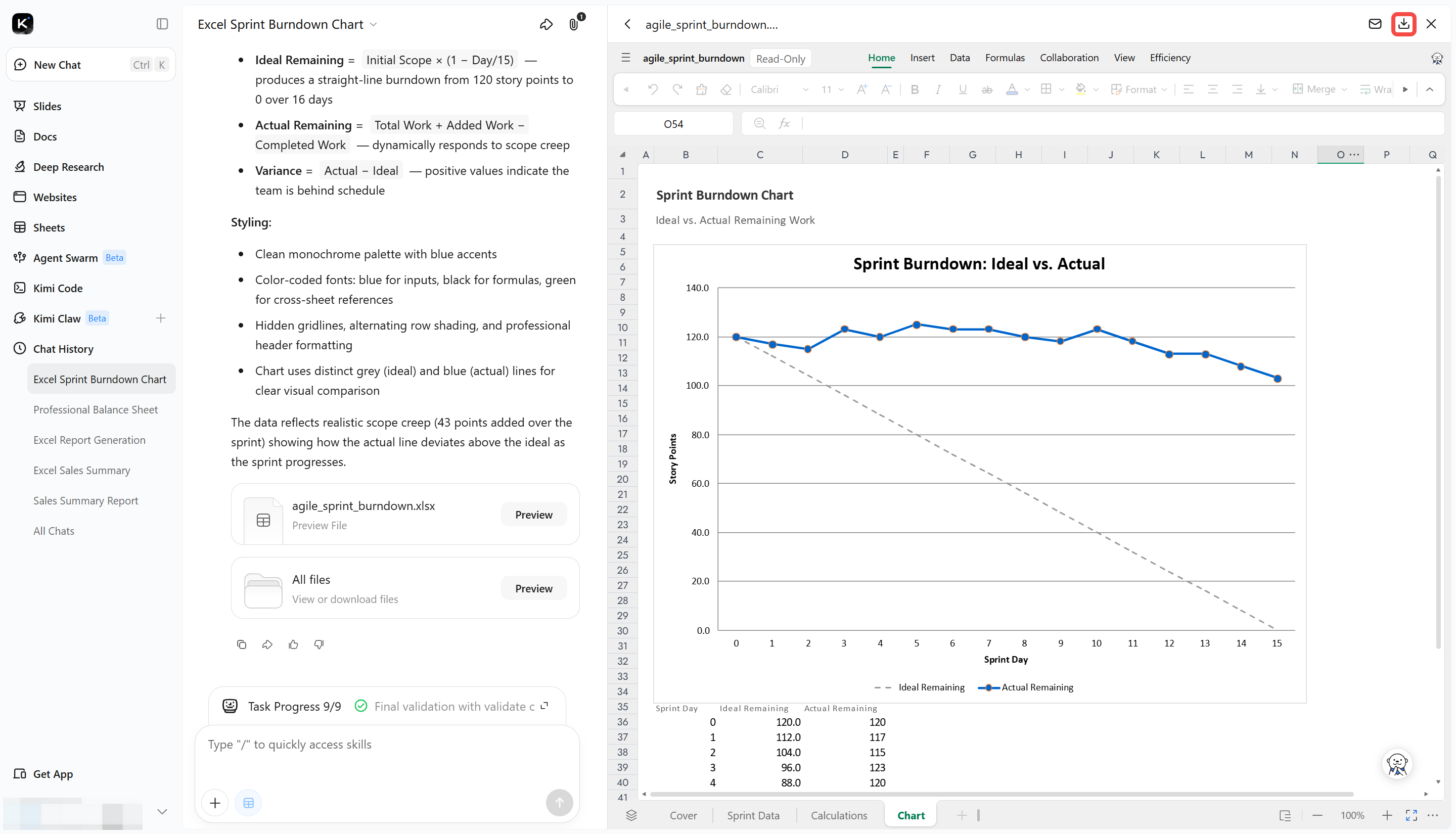This screenshot has width=1456, height=834.
Task: Add a new sheet tab
Action: pyautogui.click(x=962, y=815)
